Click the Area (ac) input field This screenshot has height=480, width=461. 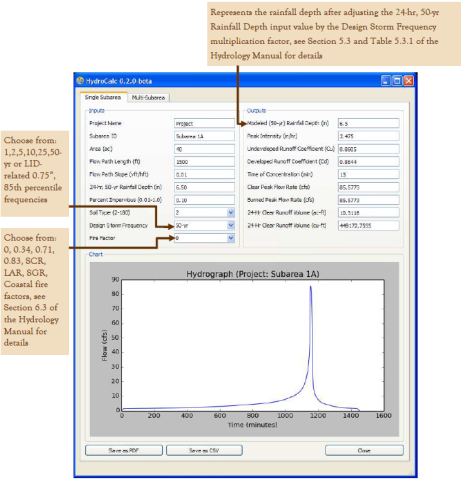tap(204, 149)
